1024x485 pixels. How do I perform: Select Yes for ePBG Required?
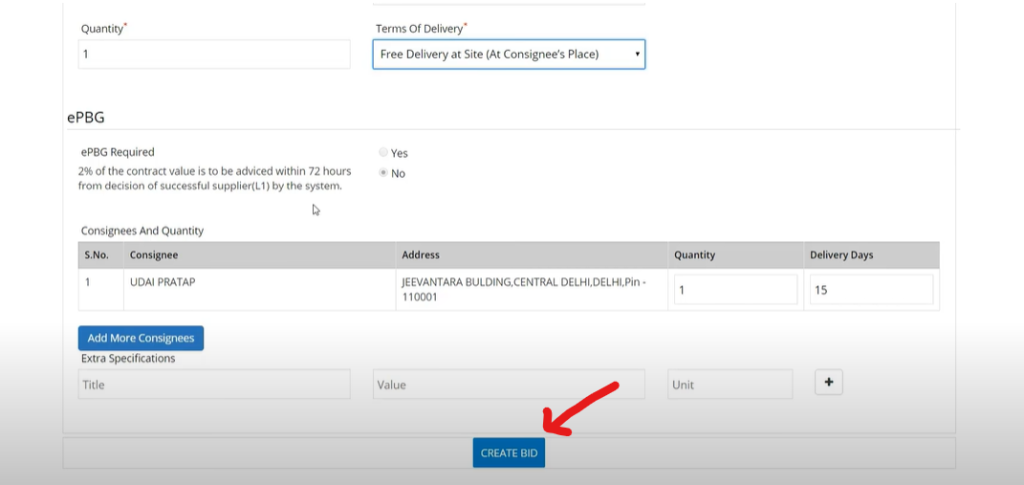pos(383,152)
